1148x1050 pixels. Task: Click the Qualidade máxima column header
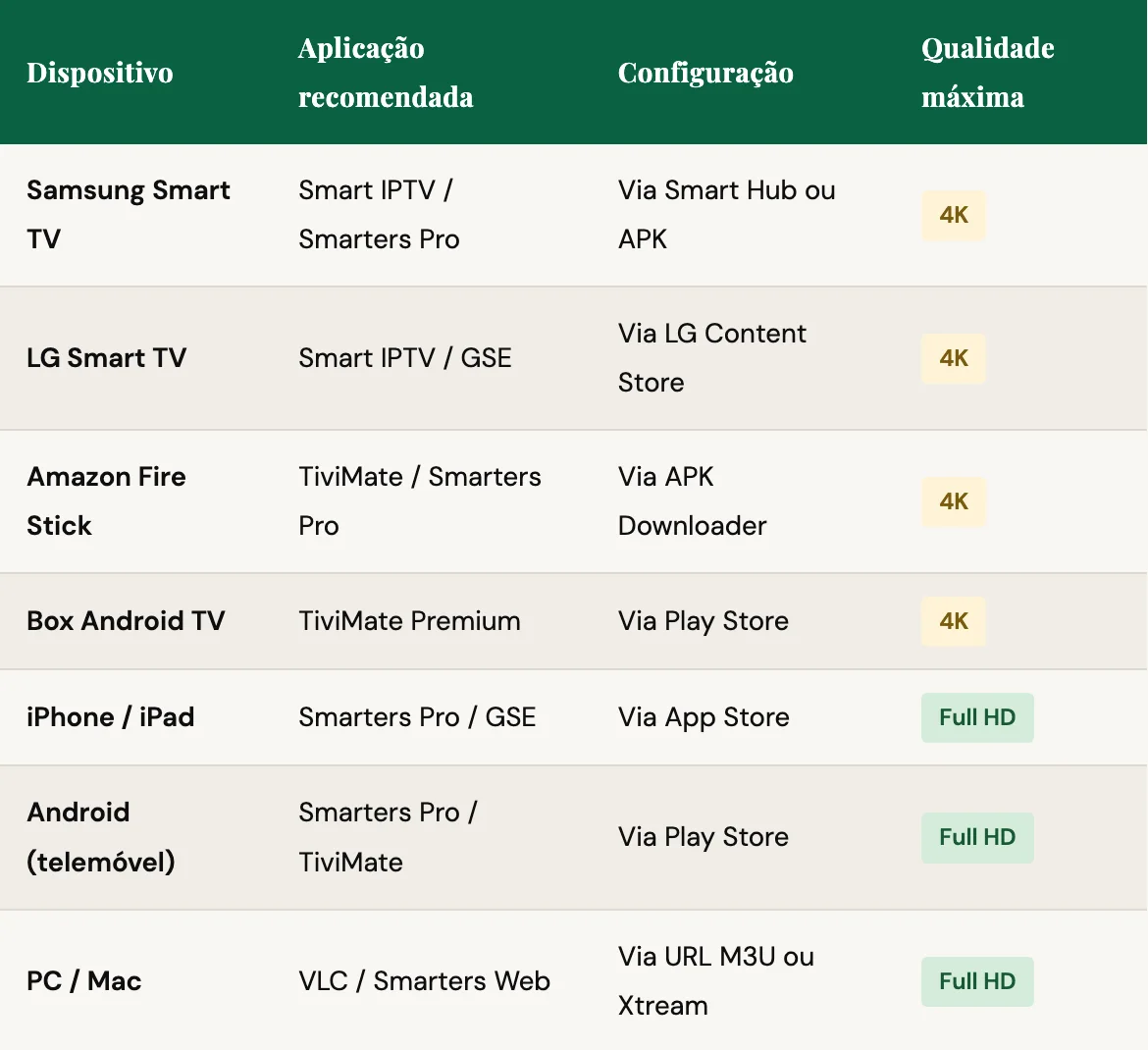pyautogui.click(x=987, y=73)
